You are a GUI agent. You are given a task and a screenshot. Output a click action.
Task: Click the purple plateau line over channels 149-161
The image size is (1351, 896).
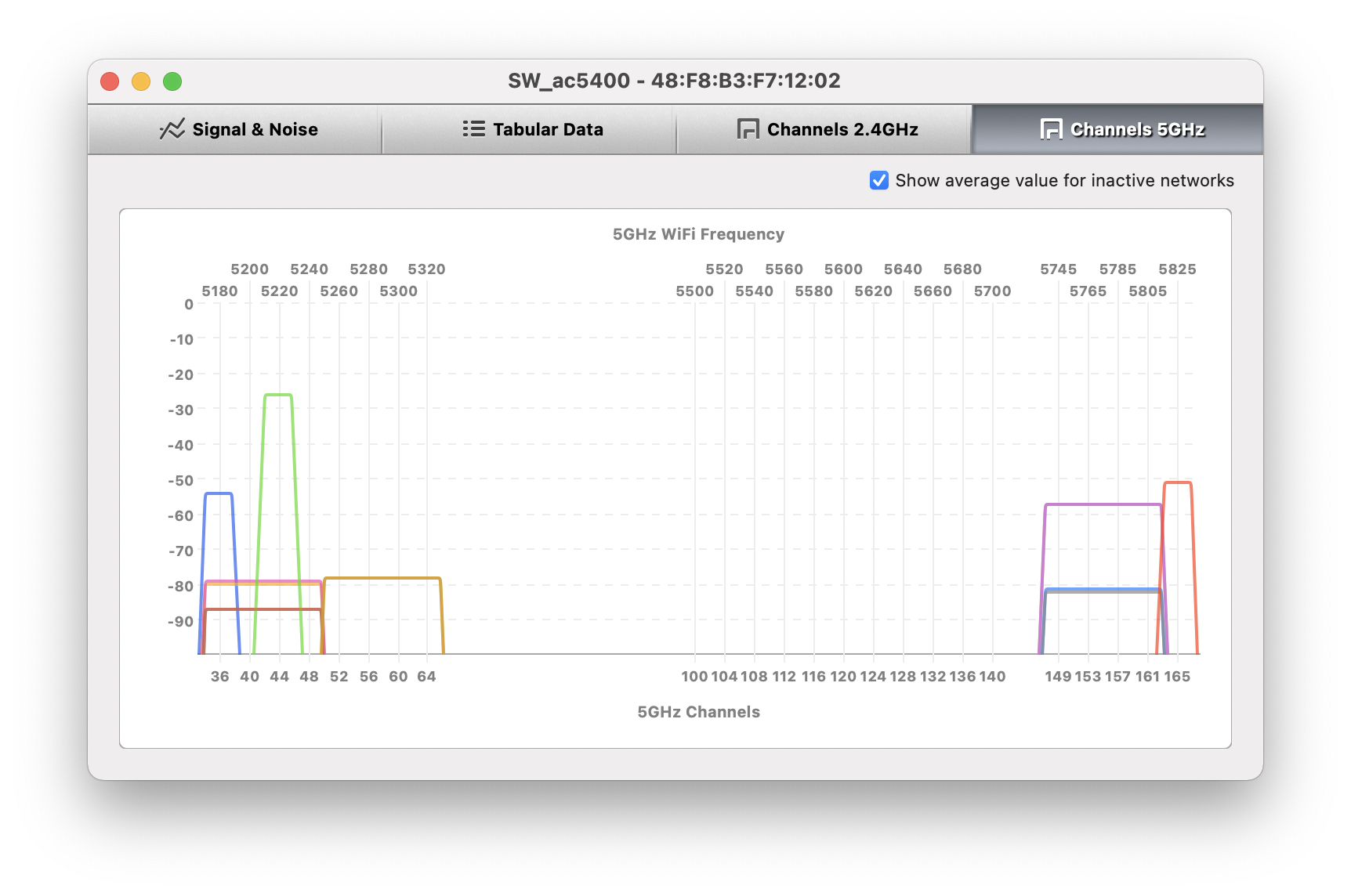pyautogui.click(x=1103, y=504)
